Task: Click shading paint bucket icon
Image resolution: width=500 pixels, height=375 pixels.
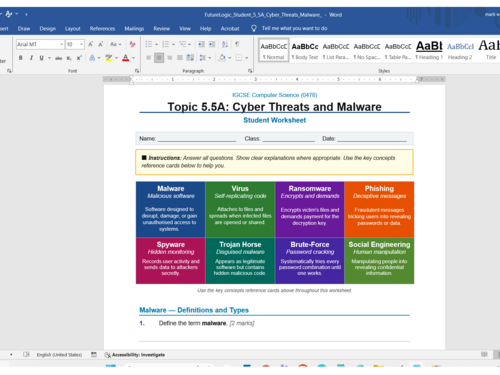Action: (222, 58)
